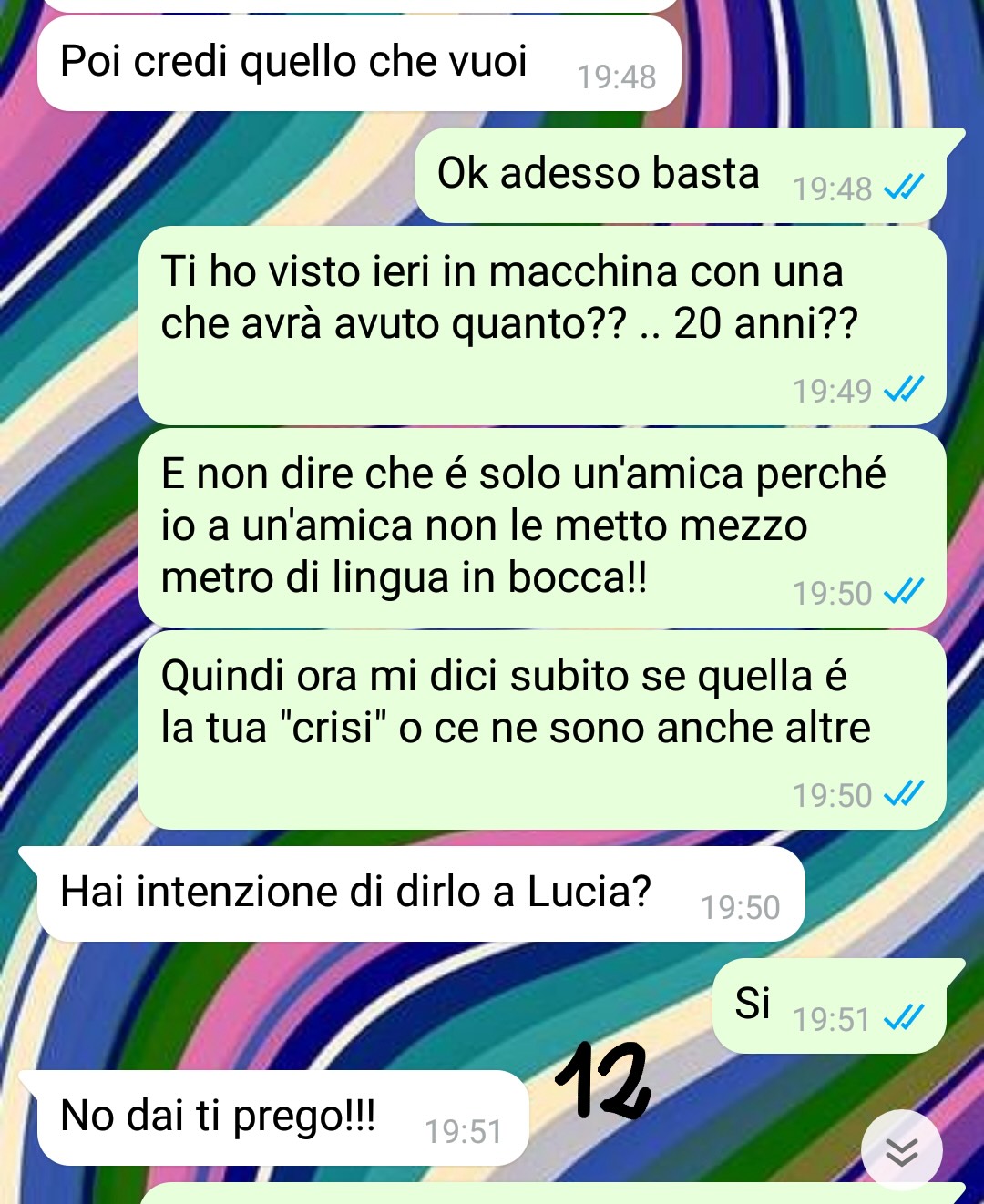Select message mentioning "crisi"
The width and height of the screenshot is (984, 1204).
542,730
